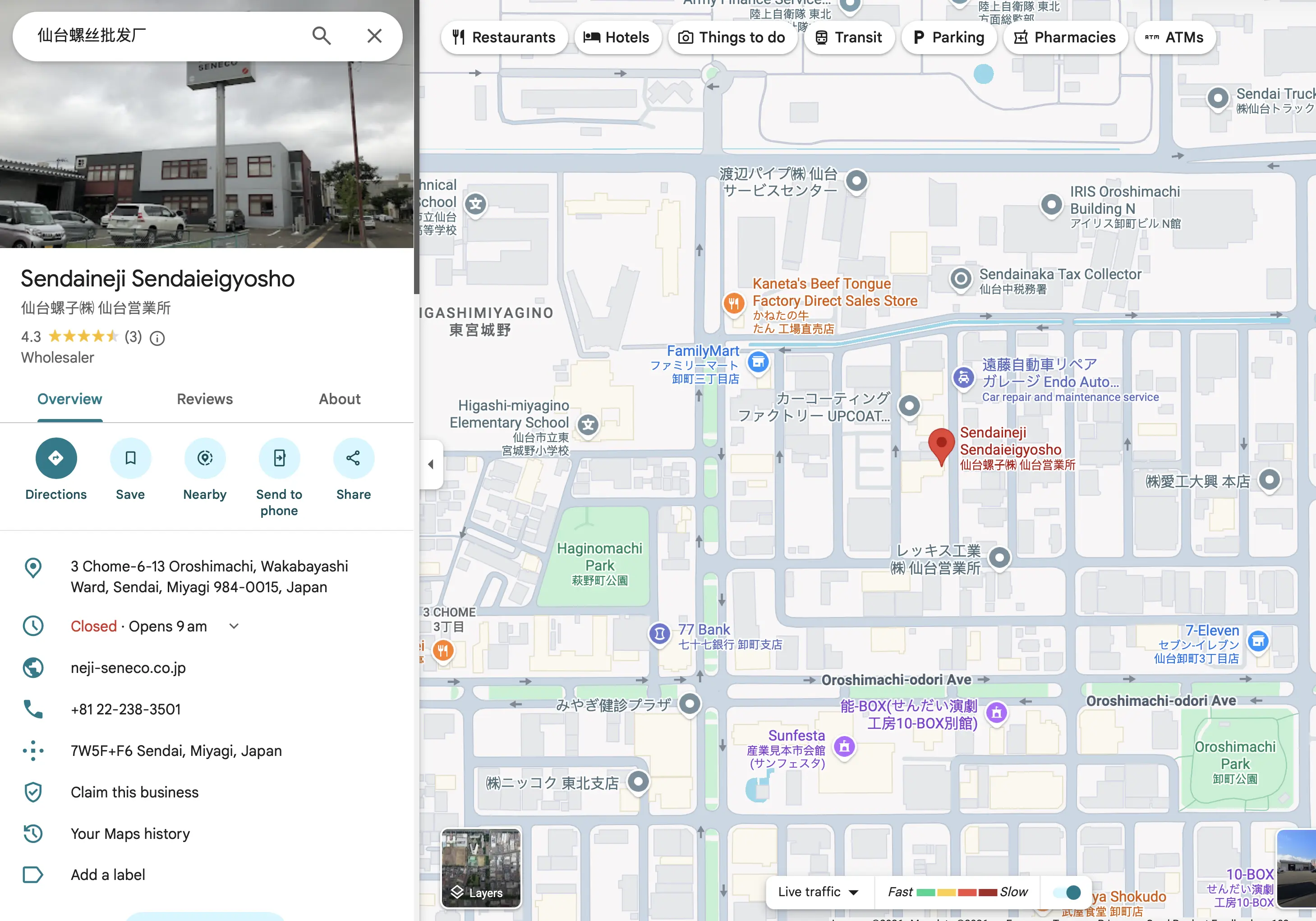Click the phone number +81 22-238-3501
This screenshot has width=1316, height=921.
click(x=125, y=709)
